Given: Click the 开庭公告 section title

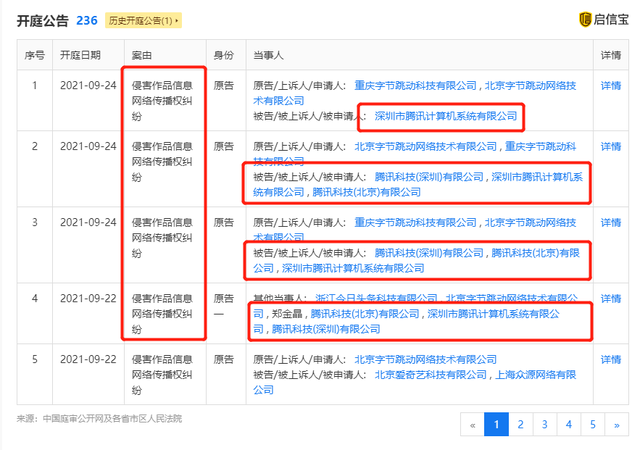Looking at the screenshot, I should tap(42, 20).
